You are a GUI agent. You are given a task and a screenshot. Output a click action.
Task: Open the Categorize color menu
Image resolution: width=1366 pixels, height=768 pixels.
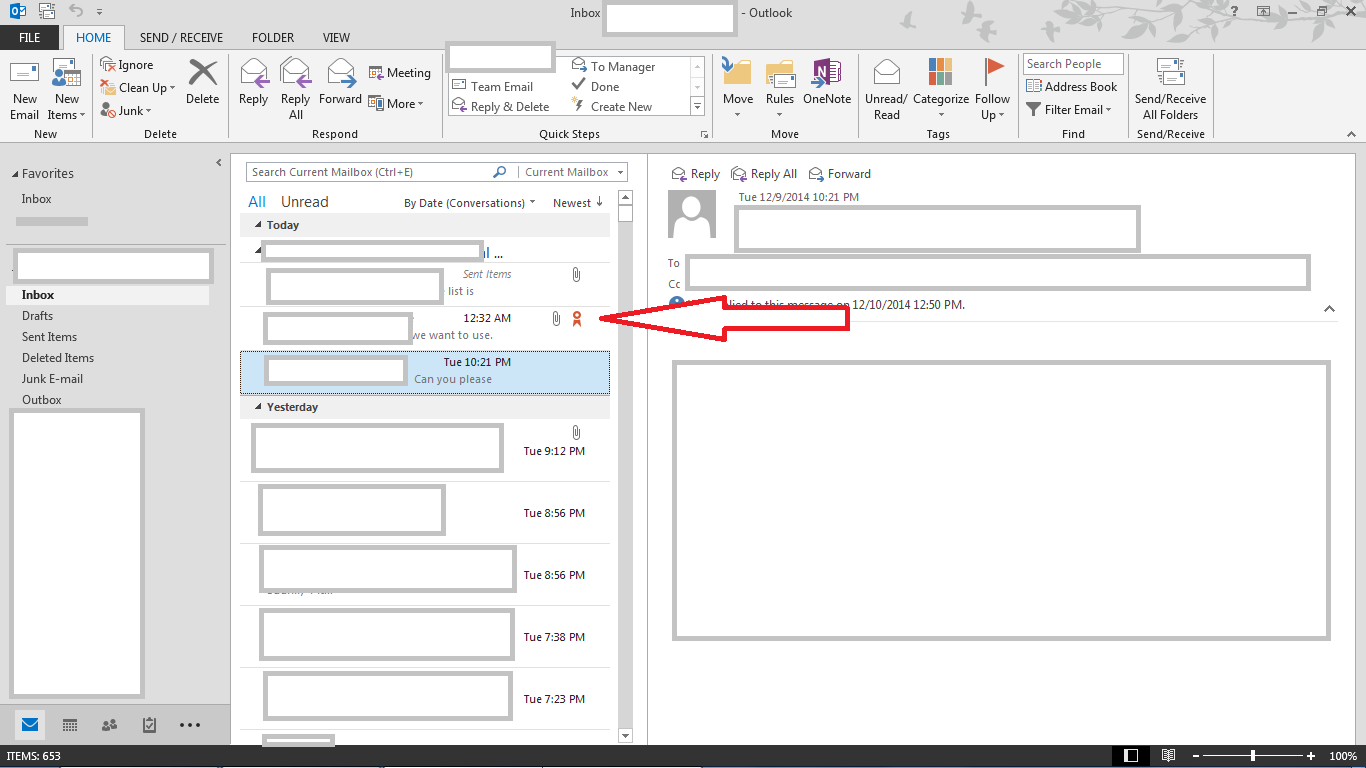coord(941,90)
